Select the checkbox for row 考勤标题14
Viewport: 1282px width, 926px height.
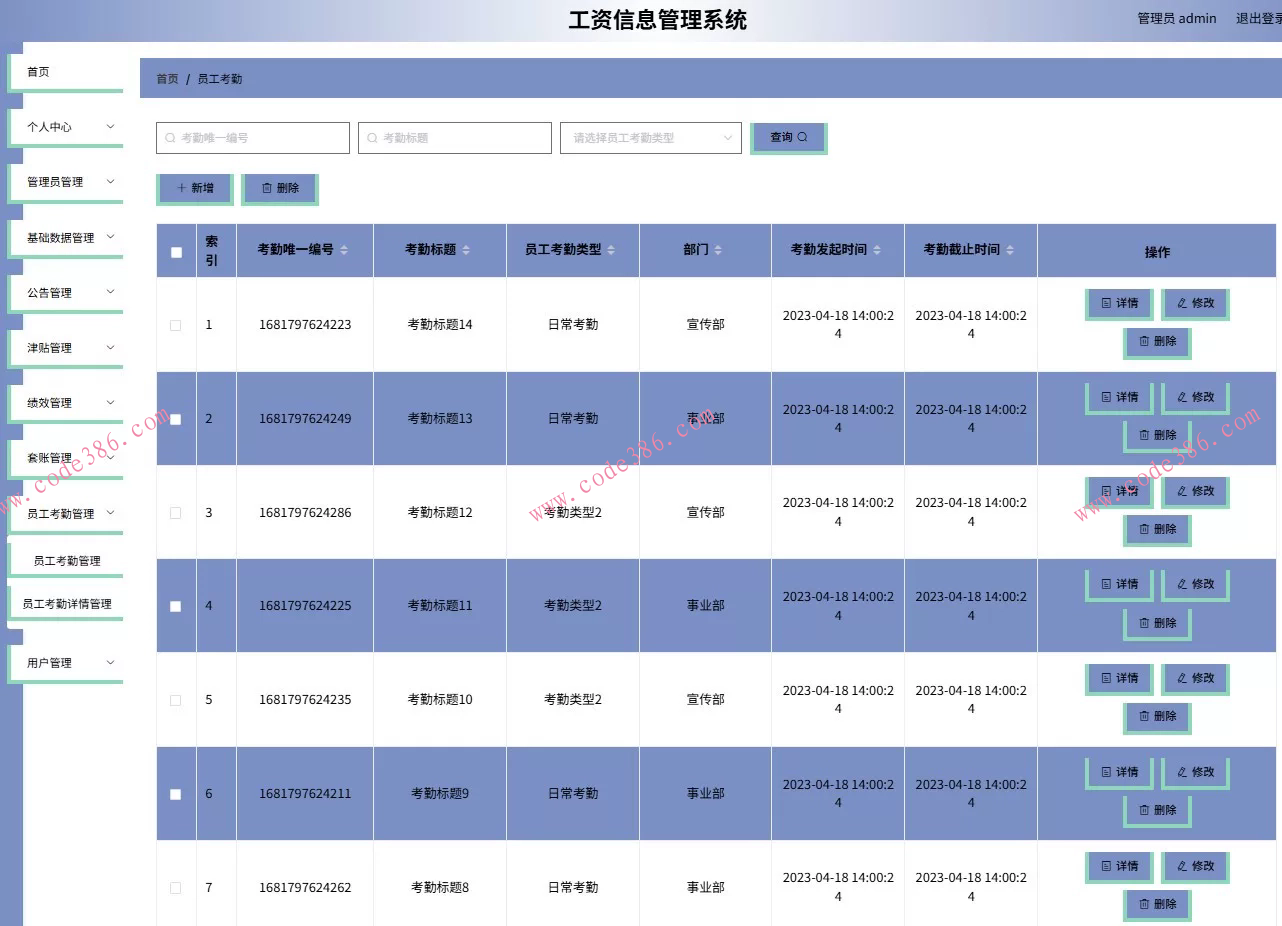[x=176, y=325]
